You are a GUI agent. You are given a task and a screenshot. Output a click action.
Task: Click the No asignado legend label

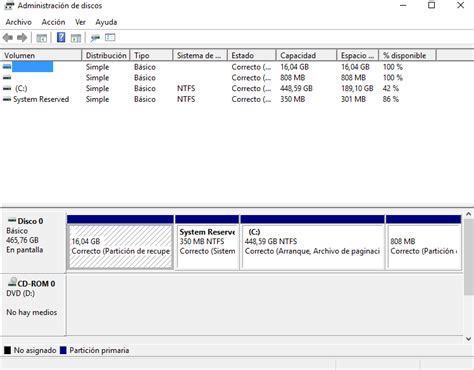coord(35,350)
